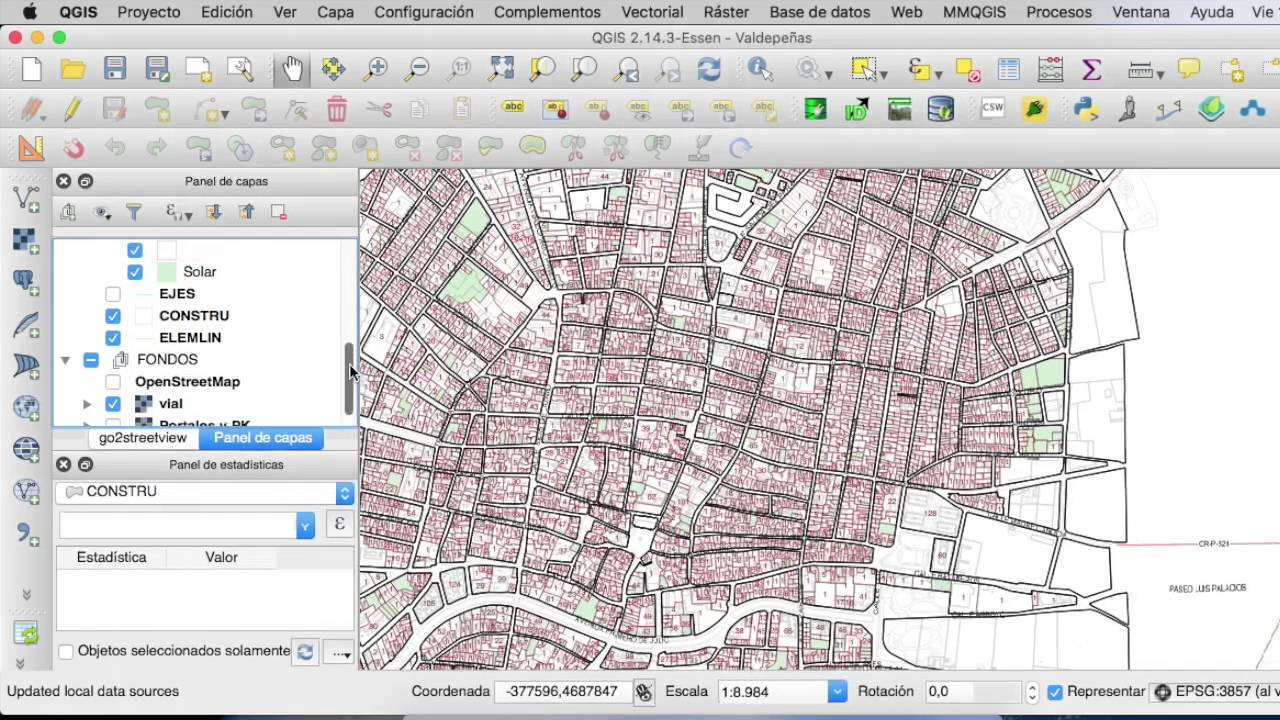Click the Rotación value field

coord(972,692)
